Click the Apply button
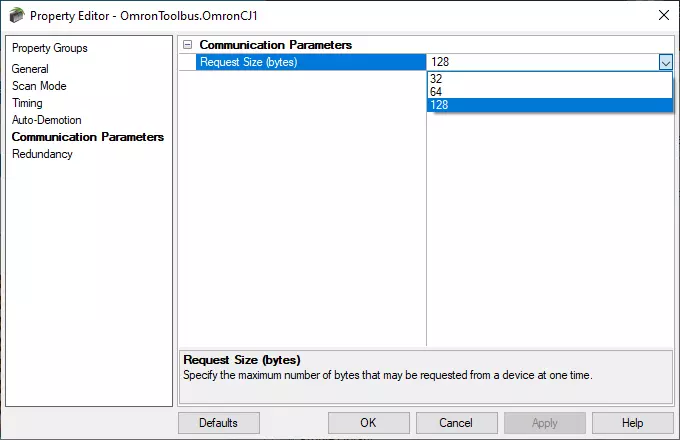Viewport: 680px width, 440px height. 545,423
